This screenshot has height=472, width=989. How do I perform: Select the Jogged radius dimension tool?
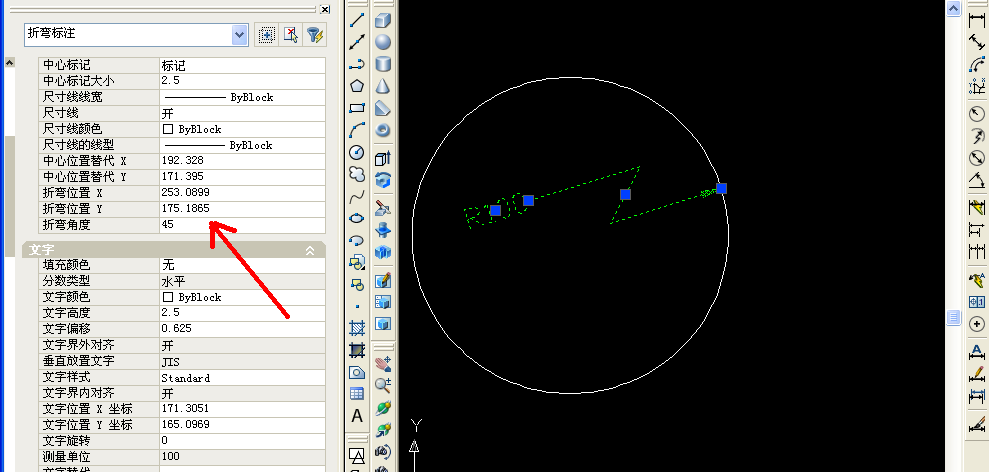pos(976,136)
